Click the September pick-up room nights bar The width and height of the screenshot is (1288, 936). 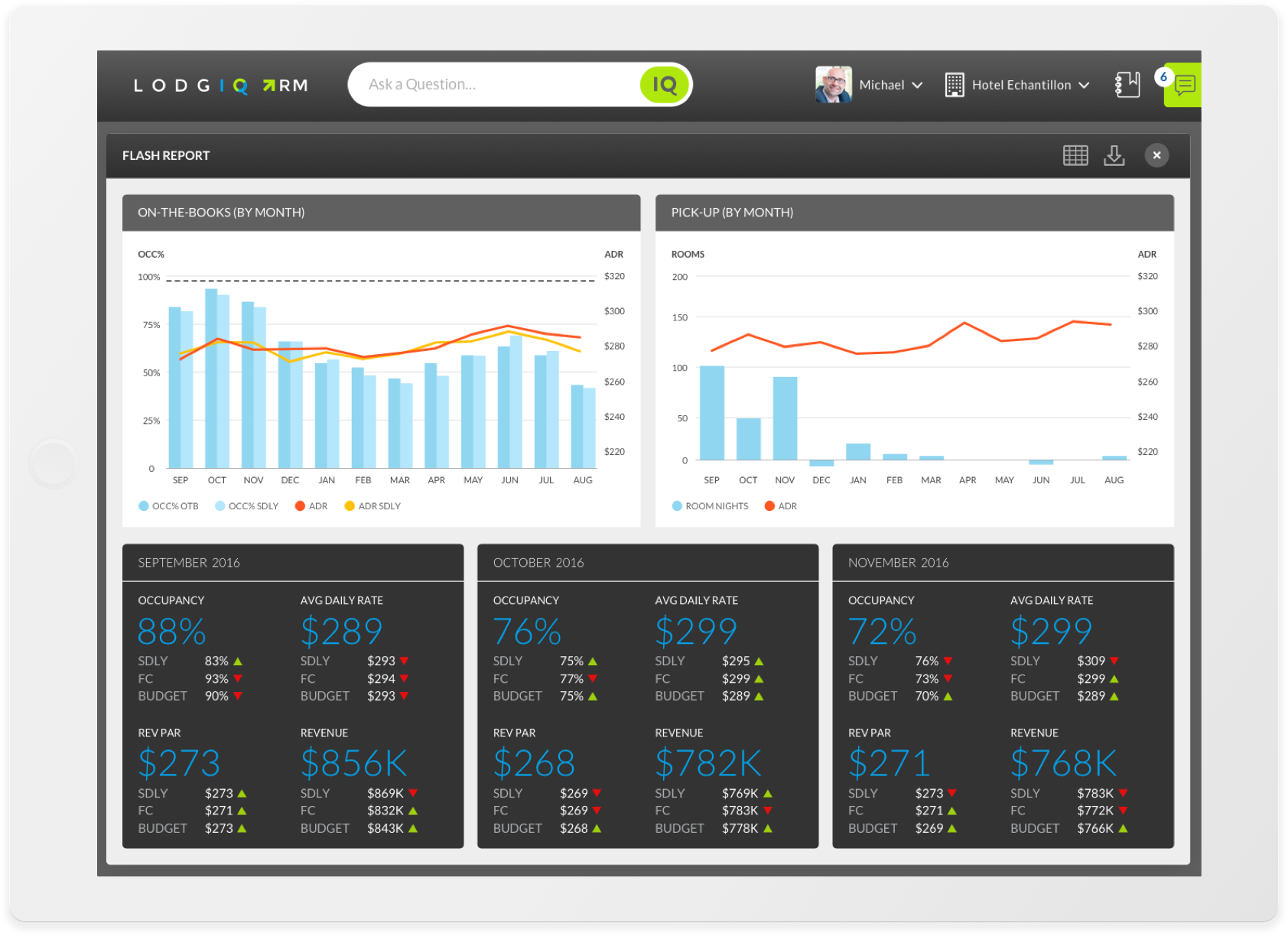[x=711, y=413]
